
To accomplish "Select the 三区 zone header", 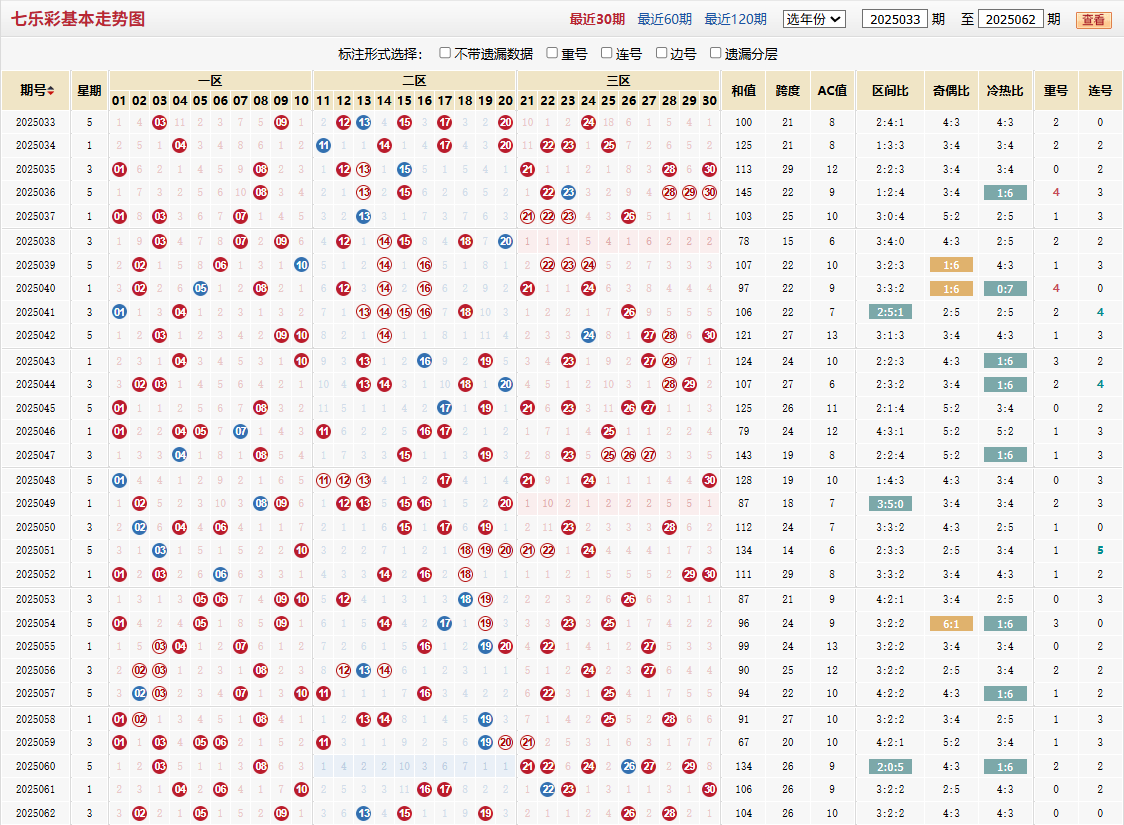I will tap(619, 80).
